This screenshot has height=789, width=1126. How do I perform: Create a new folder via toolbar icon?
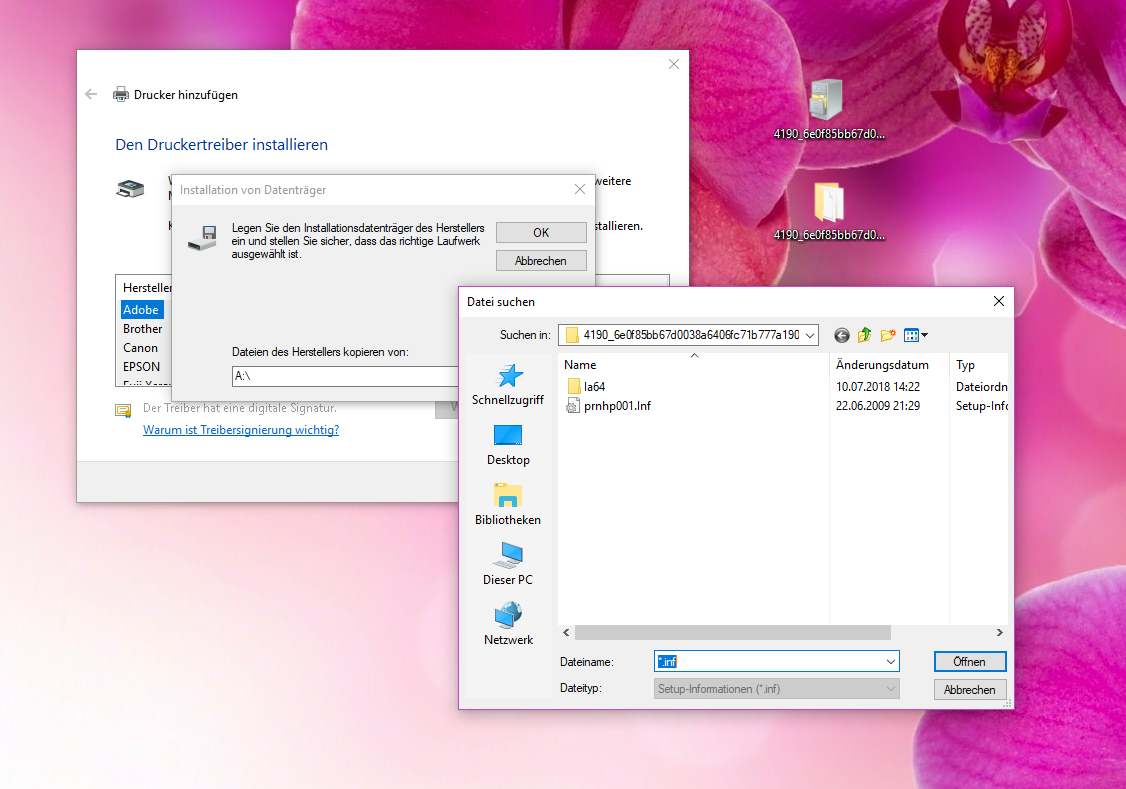[888, 335]
